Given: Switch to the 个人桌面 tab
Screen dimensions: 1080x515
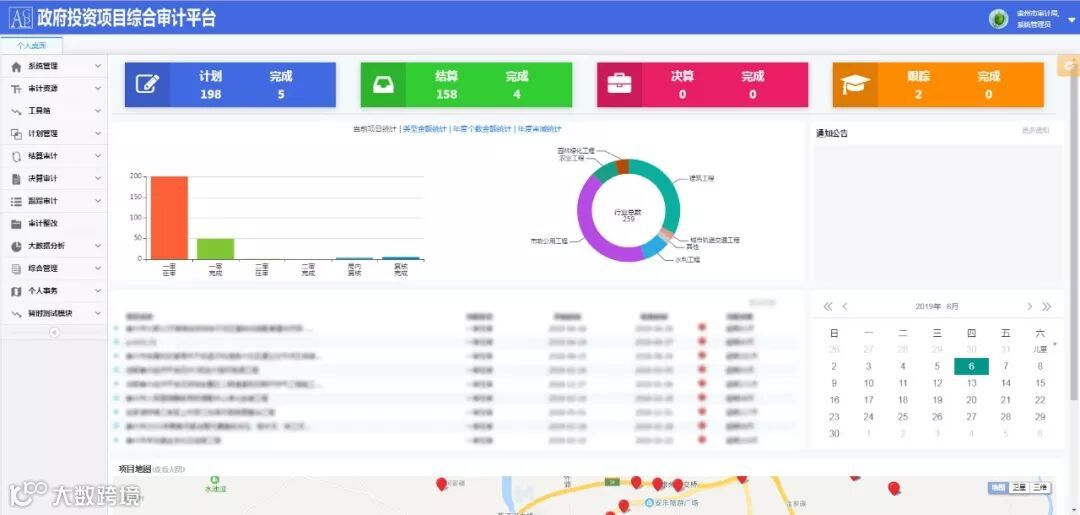Looking at the screenshot, I should 32,45.
